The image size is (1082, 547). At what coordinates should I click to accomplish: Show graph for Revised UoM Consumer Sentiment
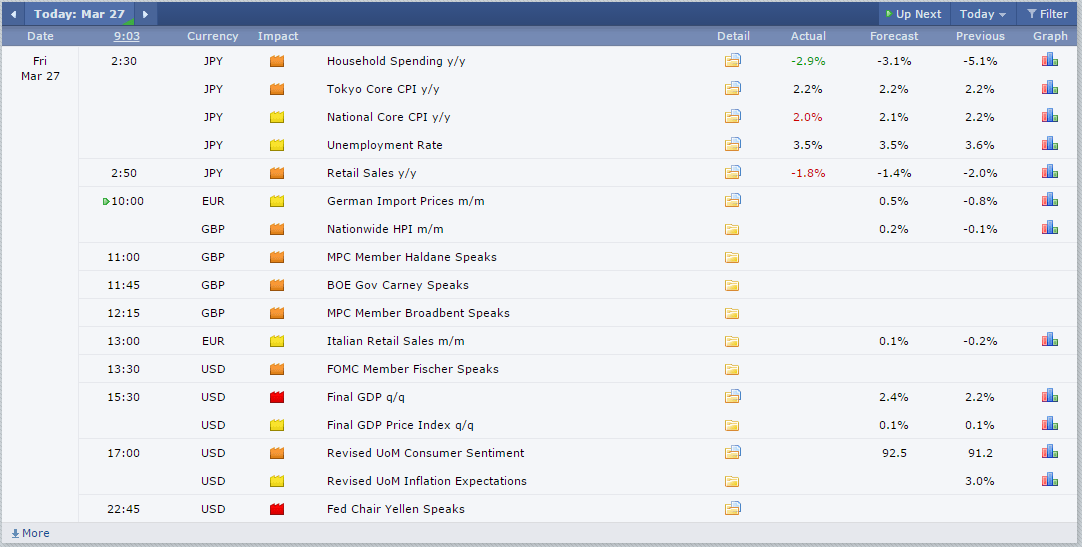tap(1050, 452)
